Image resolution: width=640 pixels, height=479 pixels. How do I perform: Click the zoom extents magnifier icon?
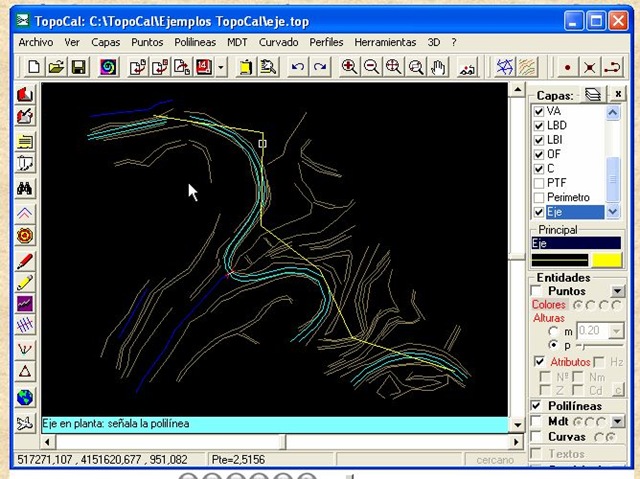pyautogui.click(x=393, y=67)
